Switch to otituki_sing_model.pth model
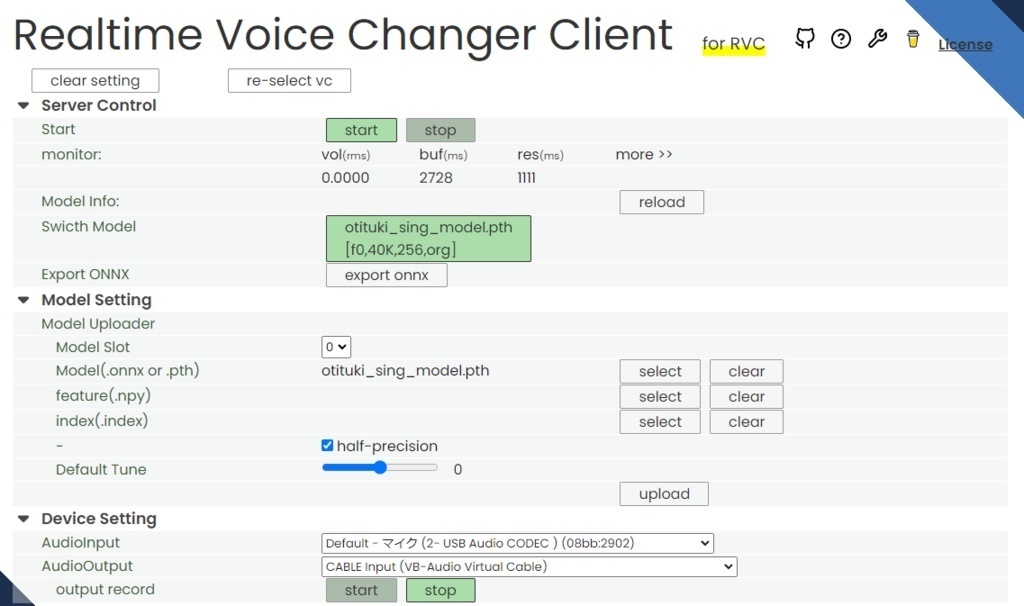Viewport: 1024px width, 606px height. point(428,238)
